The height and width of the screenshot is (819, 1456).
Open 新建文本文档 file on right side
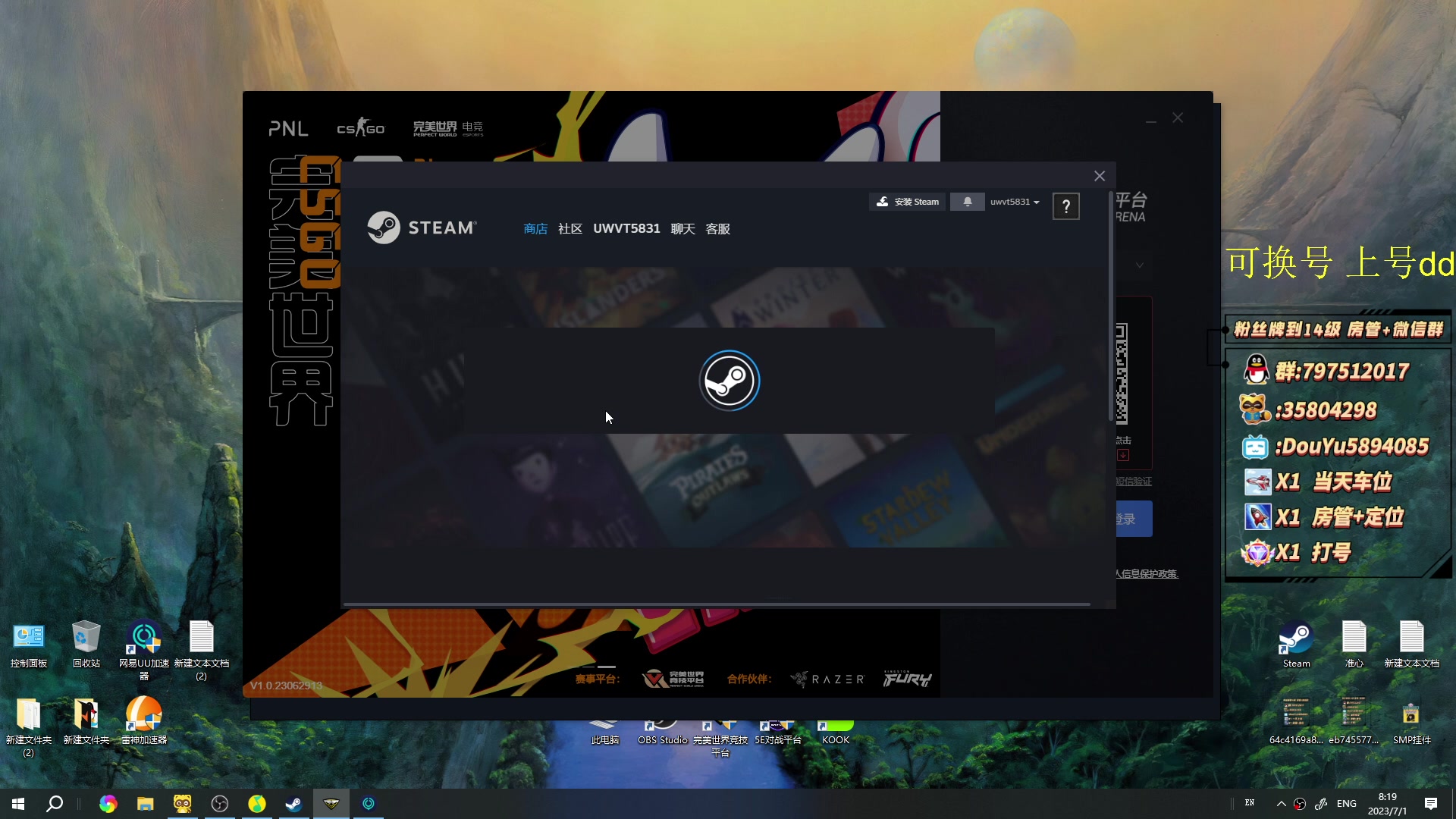pyautogui.click(x=1412, y=645)
